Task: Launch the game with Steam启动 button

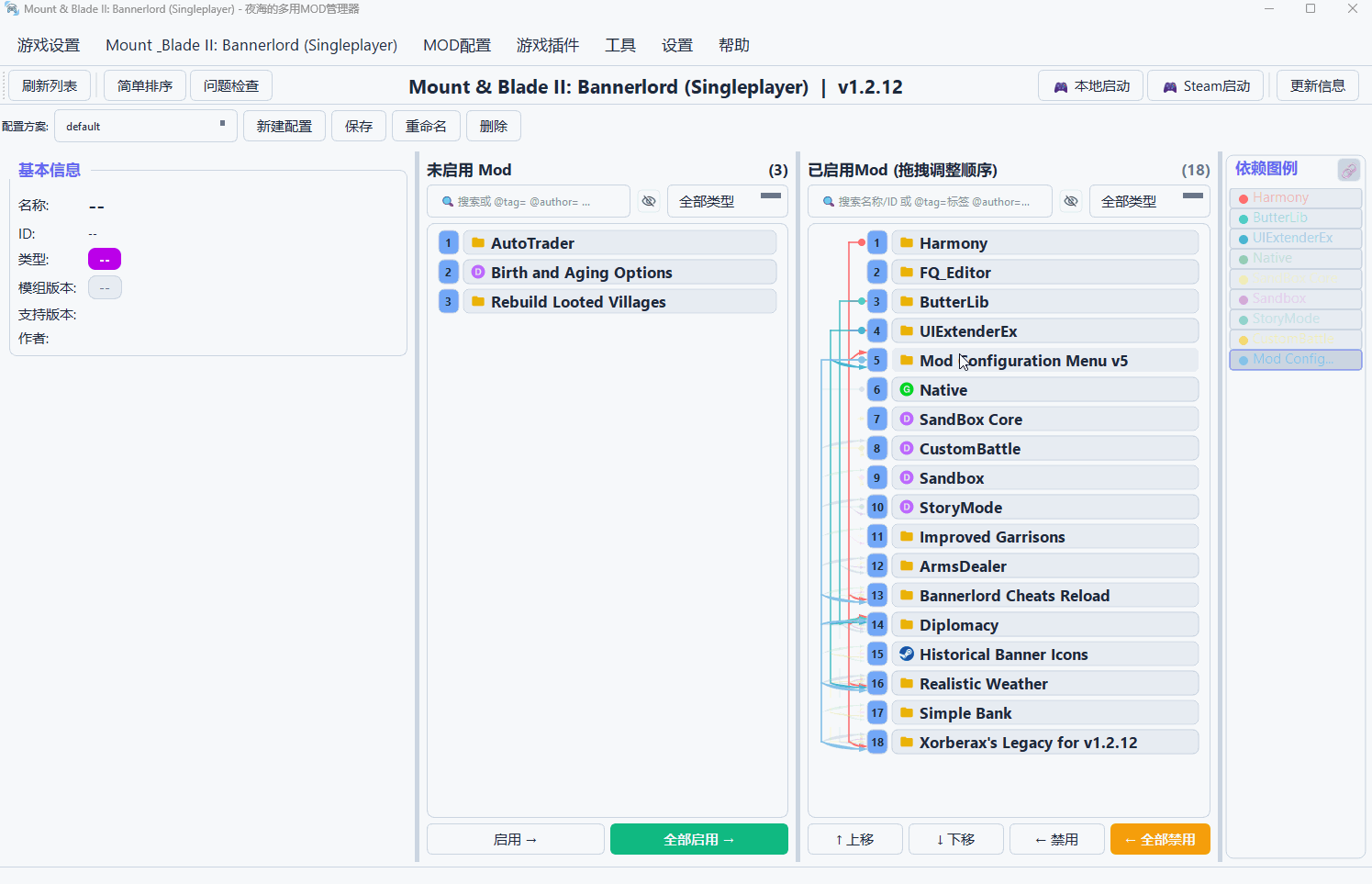Action: coord(1206,86)
